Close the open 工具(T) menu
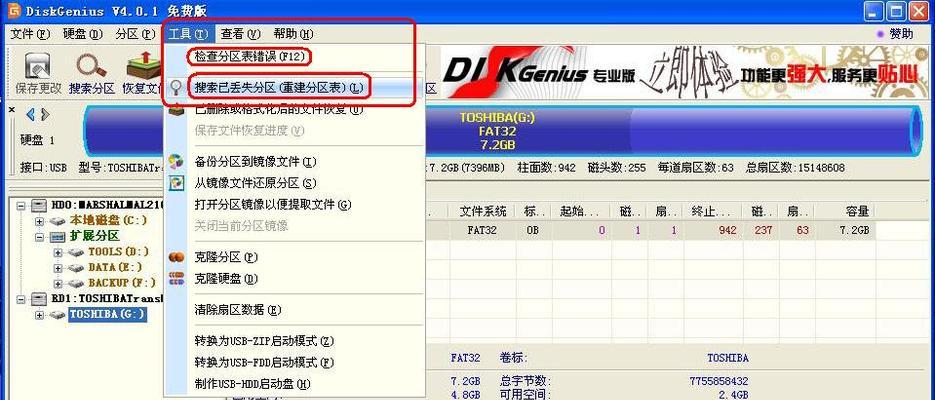This screenshot has height=400, width=935. (x=188, y=34)
